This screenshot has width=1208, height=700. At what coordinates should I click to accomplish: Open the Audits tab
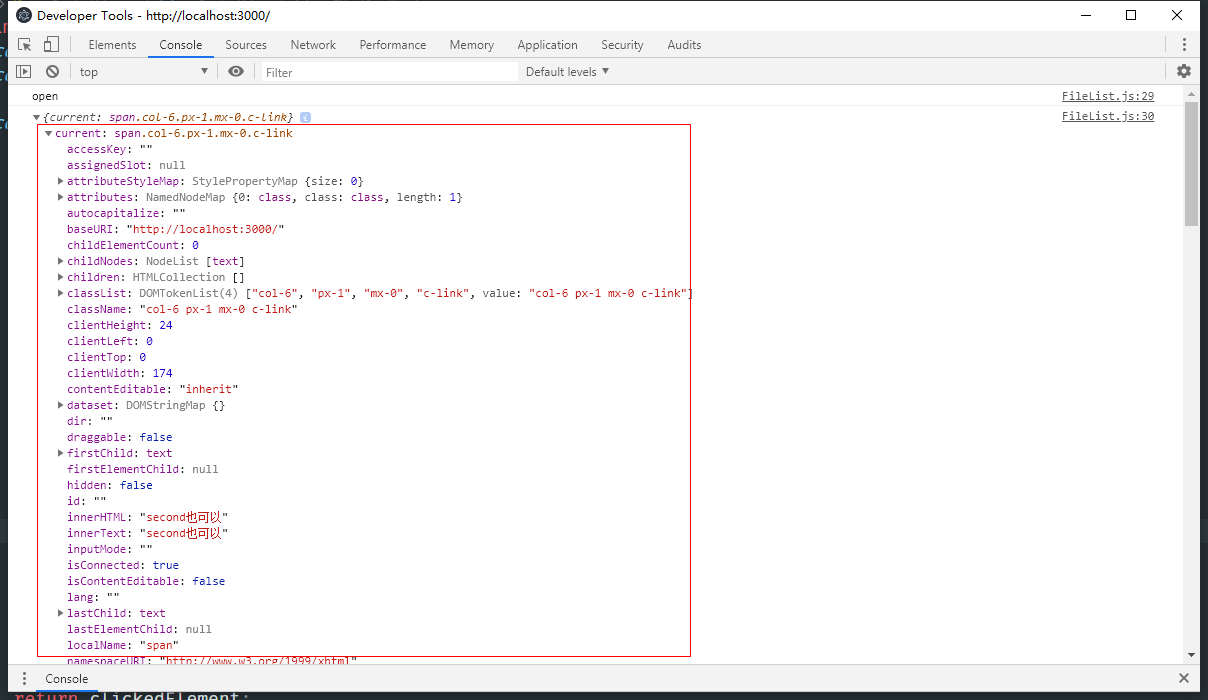click(684, 45)
